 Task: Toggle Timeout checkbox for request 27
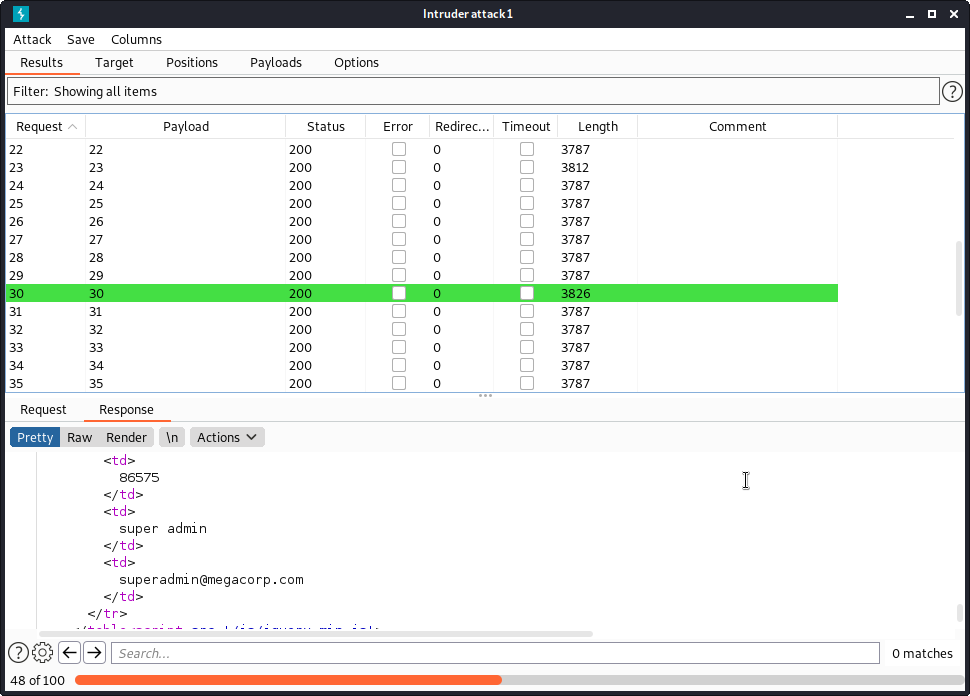coord(527,239)
